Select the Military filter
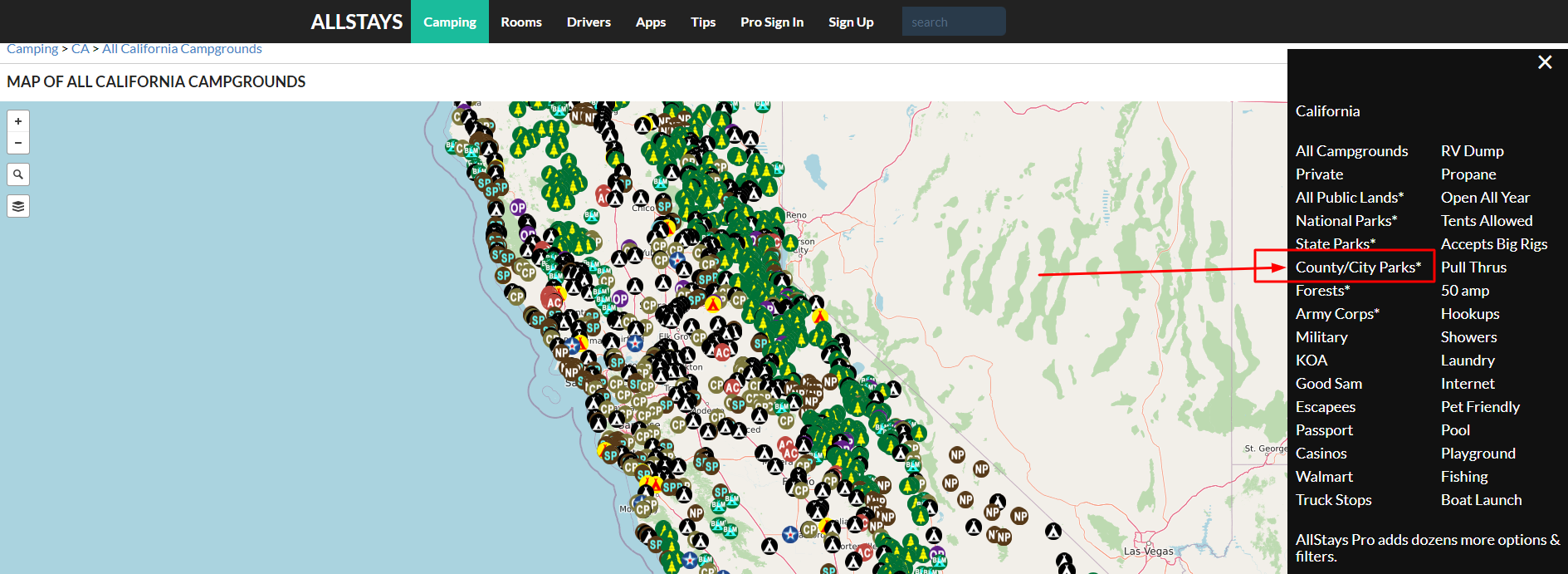 tap(1321, 337)
